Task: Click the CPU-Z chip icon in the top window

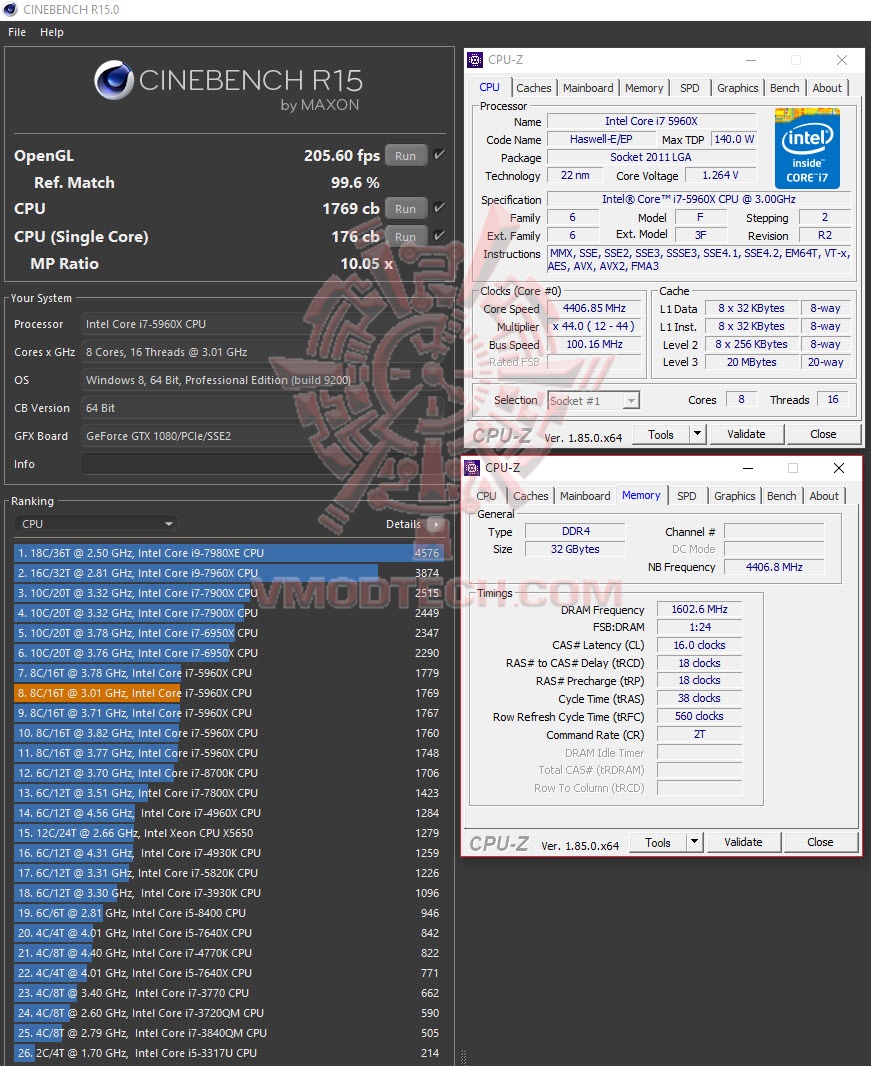Action: (475, 60)
